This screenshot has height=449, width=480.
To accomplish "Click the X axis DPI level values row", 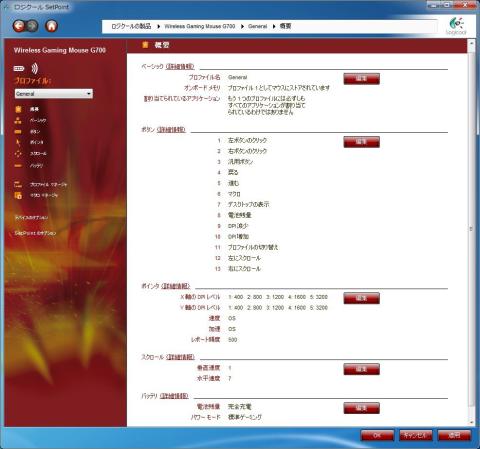I will coord(278,297).
